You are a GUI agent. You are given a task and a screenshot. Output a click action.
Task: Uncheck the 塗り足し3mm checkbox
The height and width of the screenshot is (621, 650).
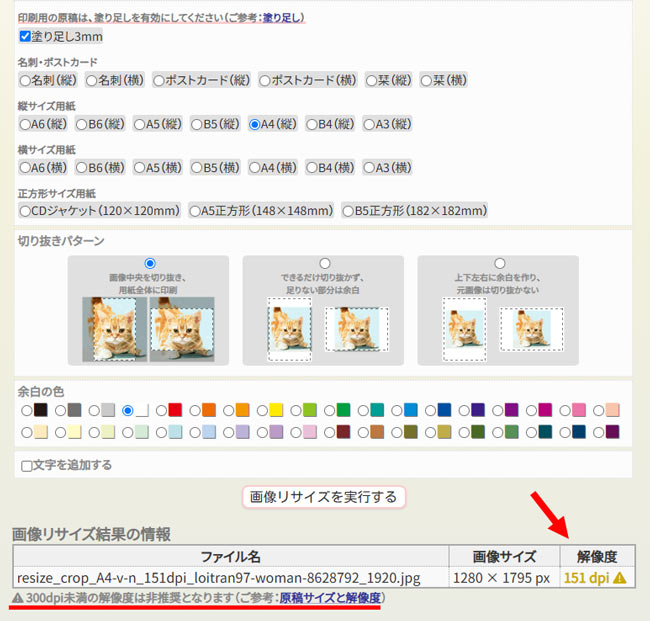pyautogui.click(x=25, y=36)
